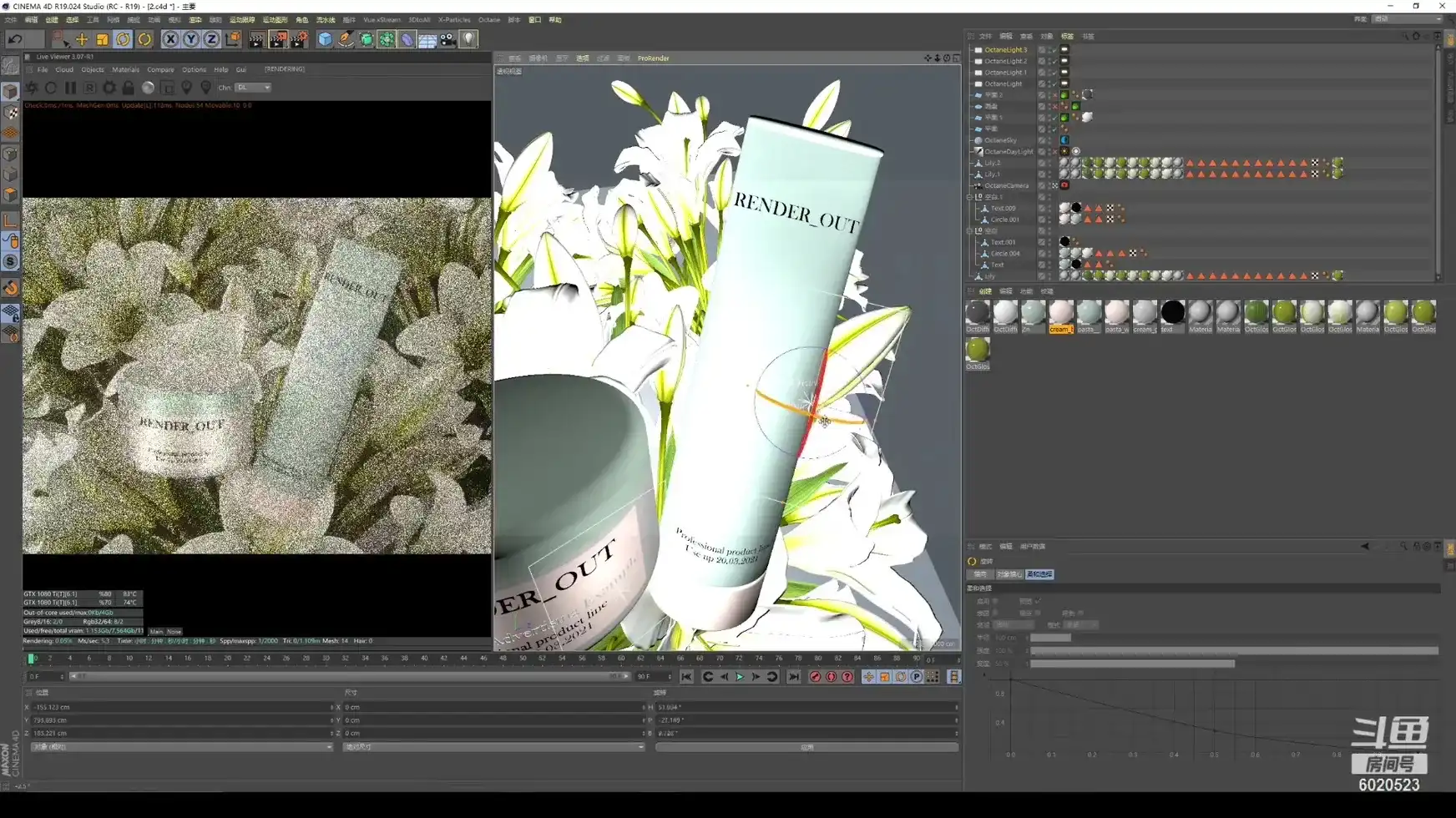Click the Undo arrow icon

(x=15, y=39)
